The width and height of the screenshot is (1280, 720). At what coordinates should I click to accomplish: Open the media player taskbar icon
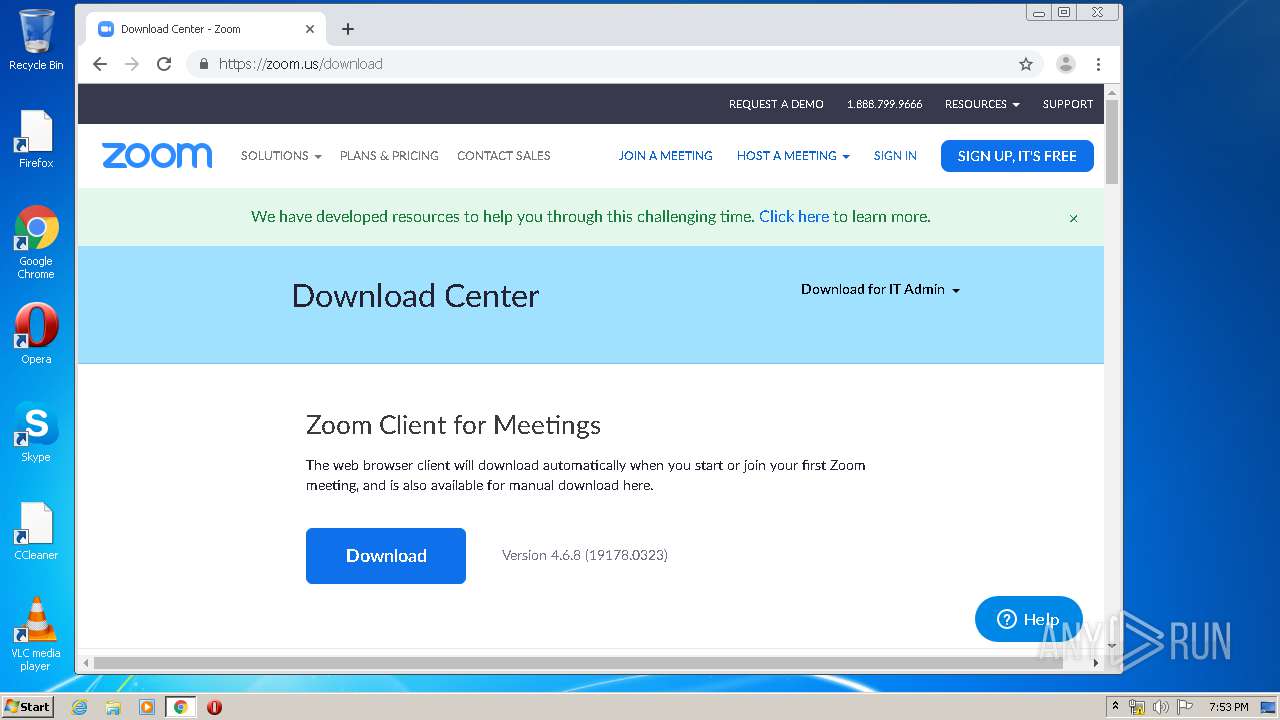[147, 707]
